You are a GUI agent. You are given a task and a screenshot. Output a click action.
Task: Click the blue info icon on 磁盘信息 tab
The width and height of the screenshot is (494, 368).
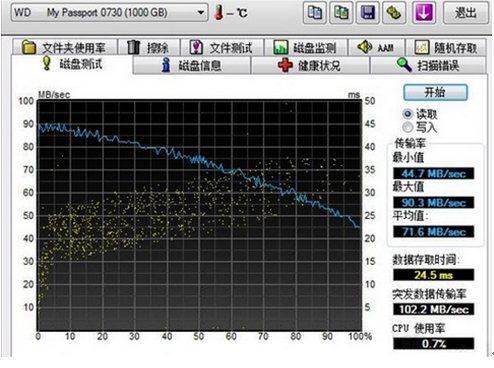pos(166,65)
